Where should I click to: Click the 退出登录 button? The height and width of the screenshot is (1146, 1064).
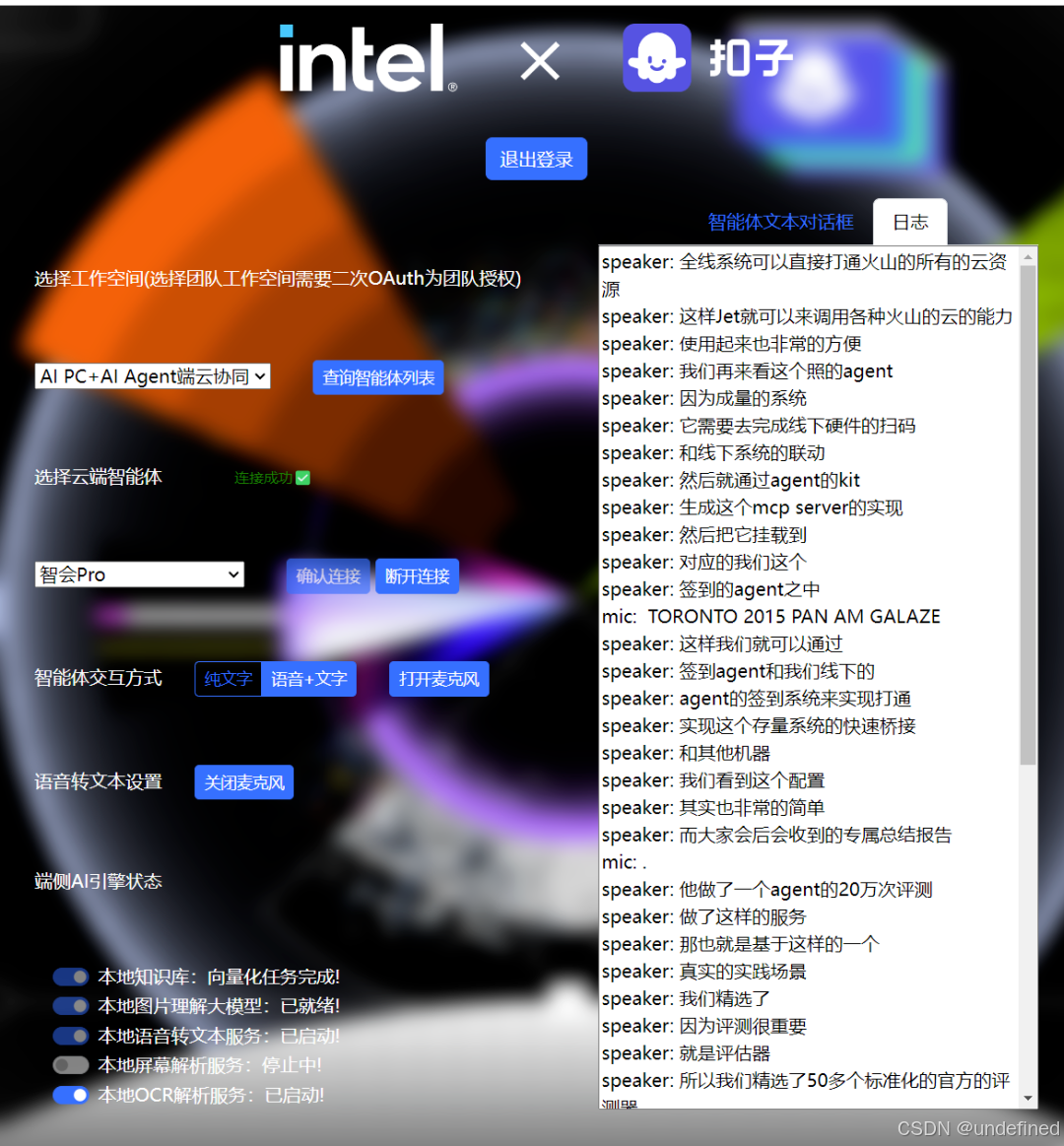[x=536, y=159]
